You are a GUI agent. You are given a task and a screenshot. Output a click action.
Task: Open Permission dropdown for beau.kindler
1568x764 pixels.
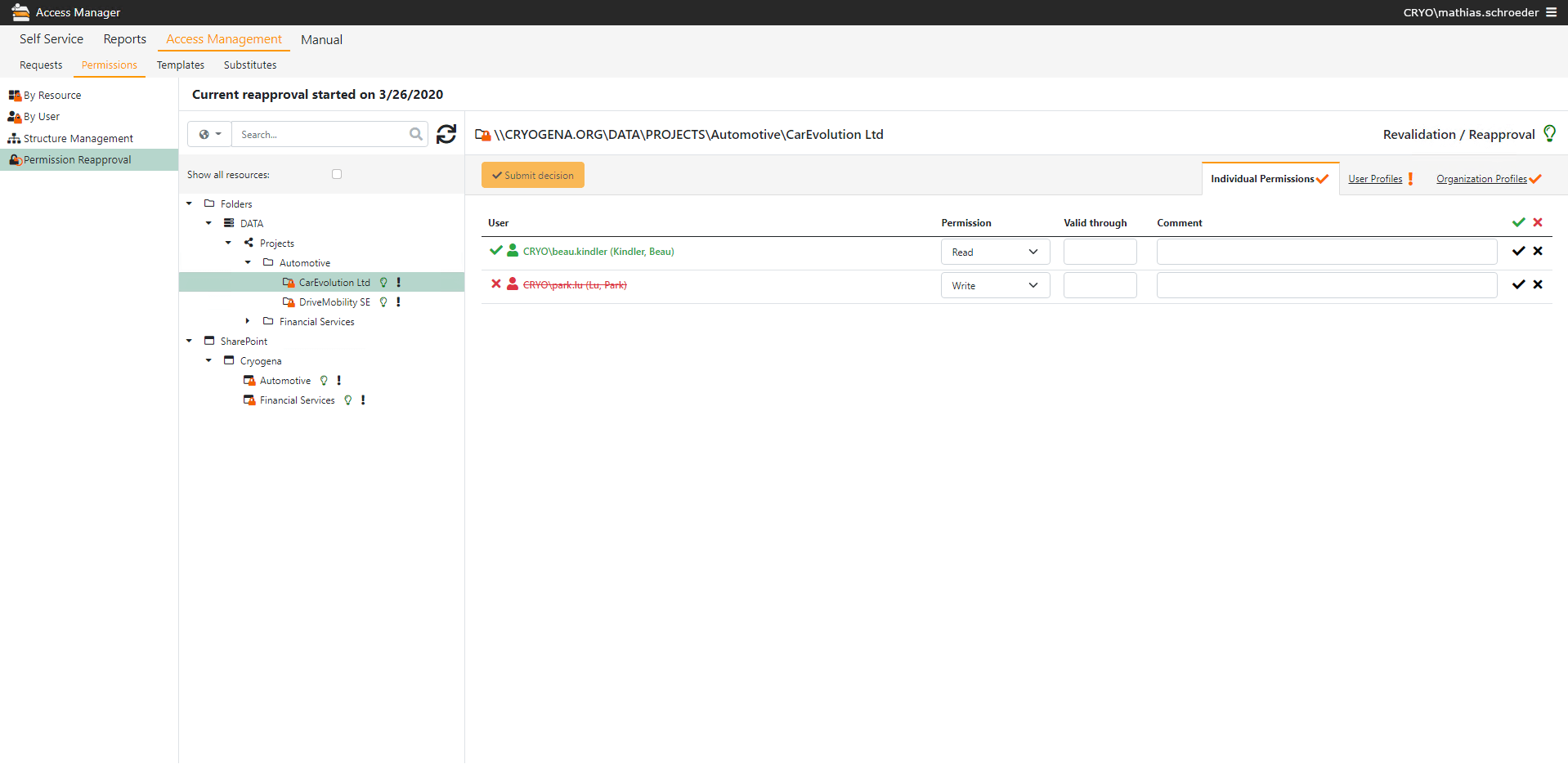coord(995,252)
